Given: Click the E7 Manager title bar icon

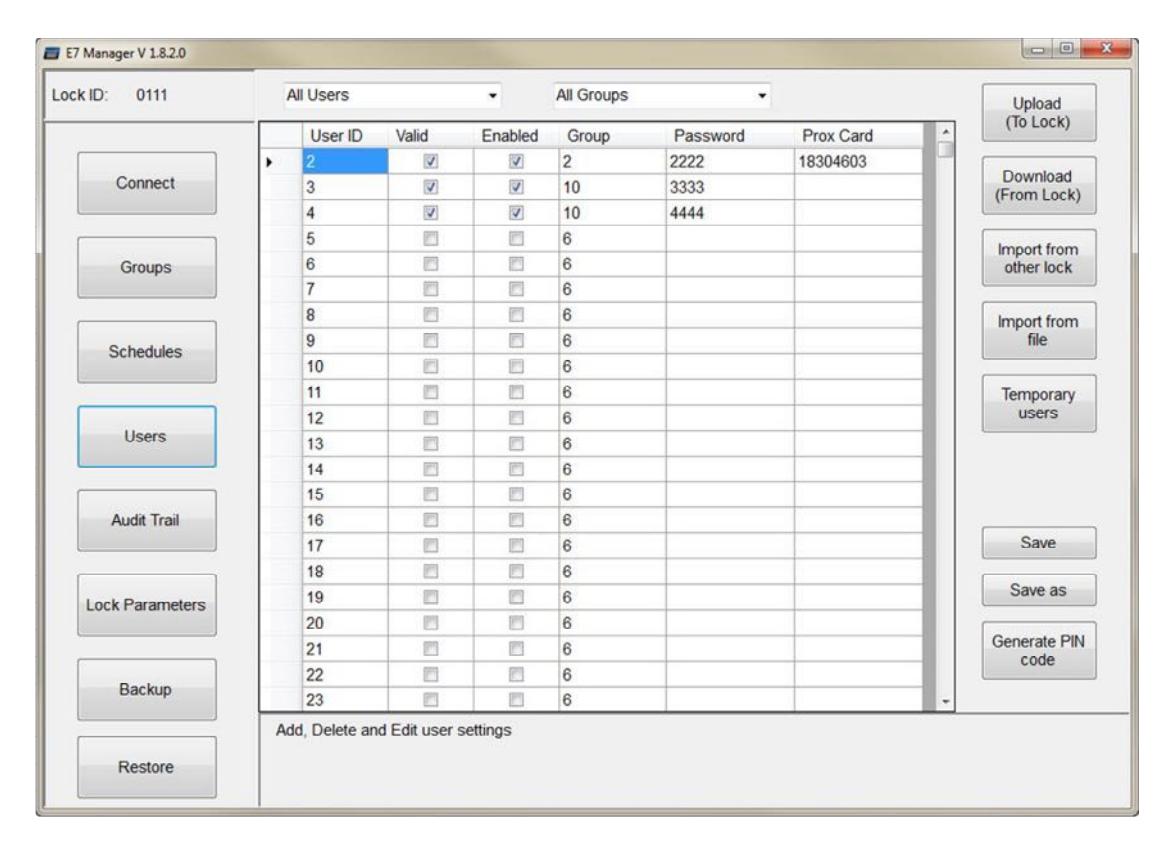Looking at the screenshot, I should point(52,53).
